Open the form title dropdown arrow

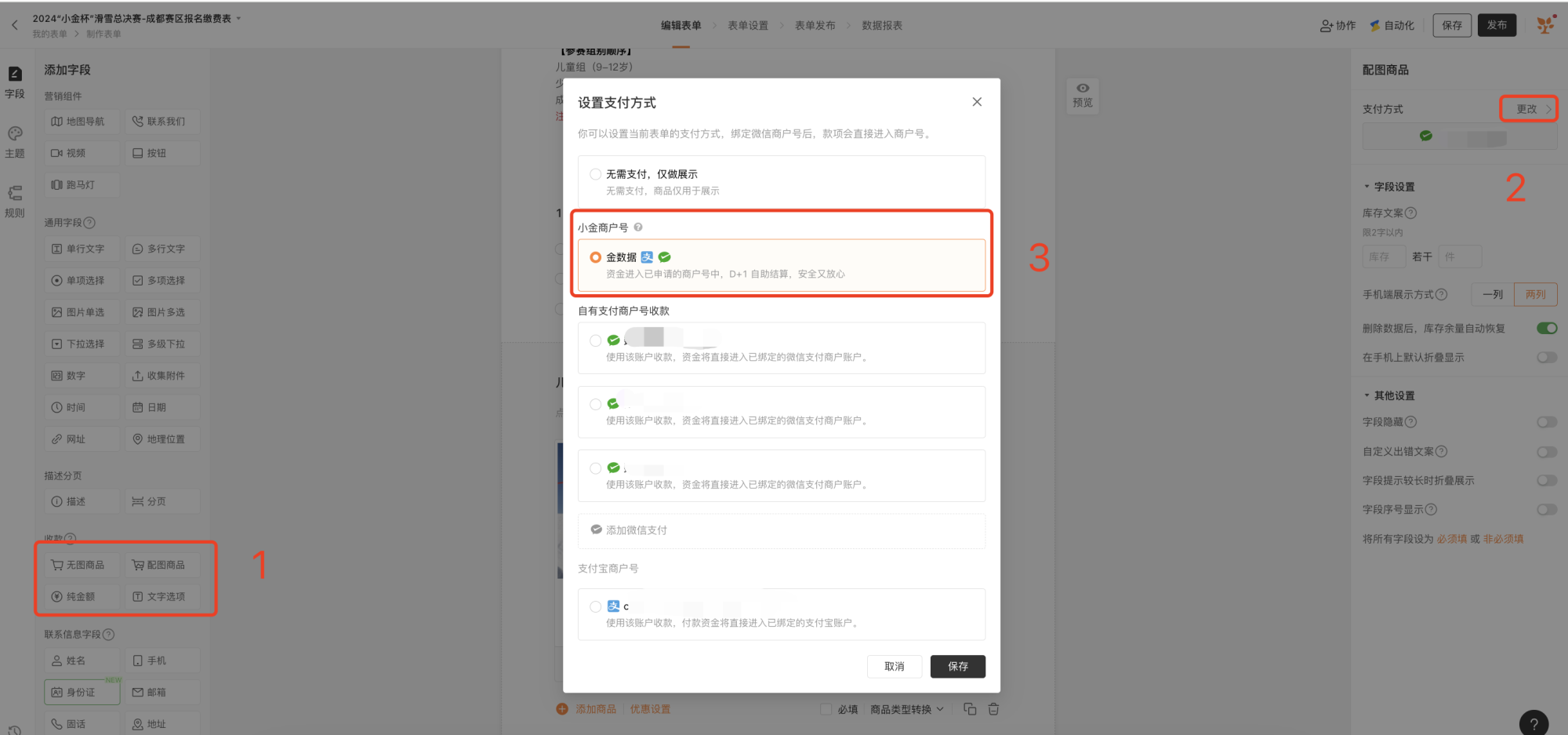[x=239, y=18]
